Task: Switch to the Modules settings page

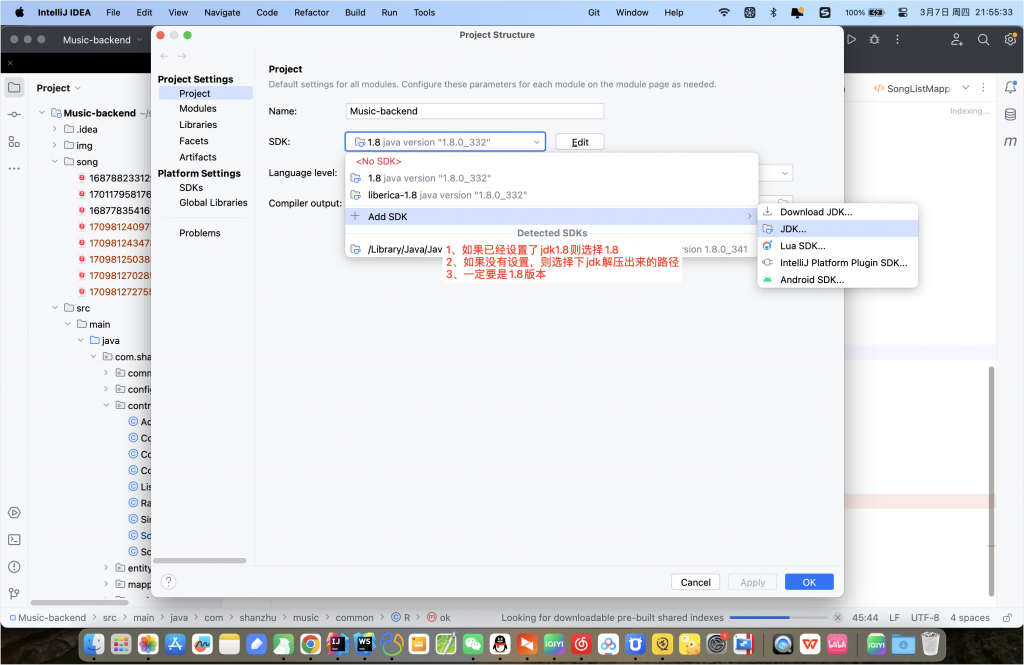Action: tap(197, 108)
